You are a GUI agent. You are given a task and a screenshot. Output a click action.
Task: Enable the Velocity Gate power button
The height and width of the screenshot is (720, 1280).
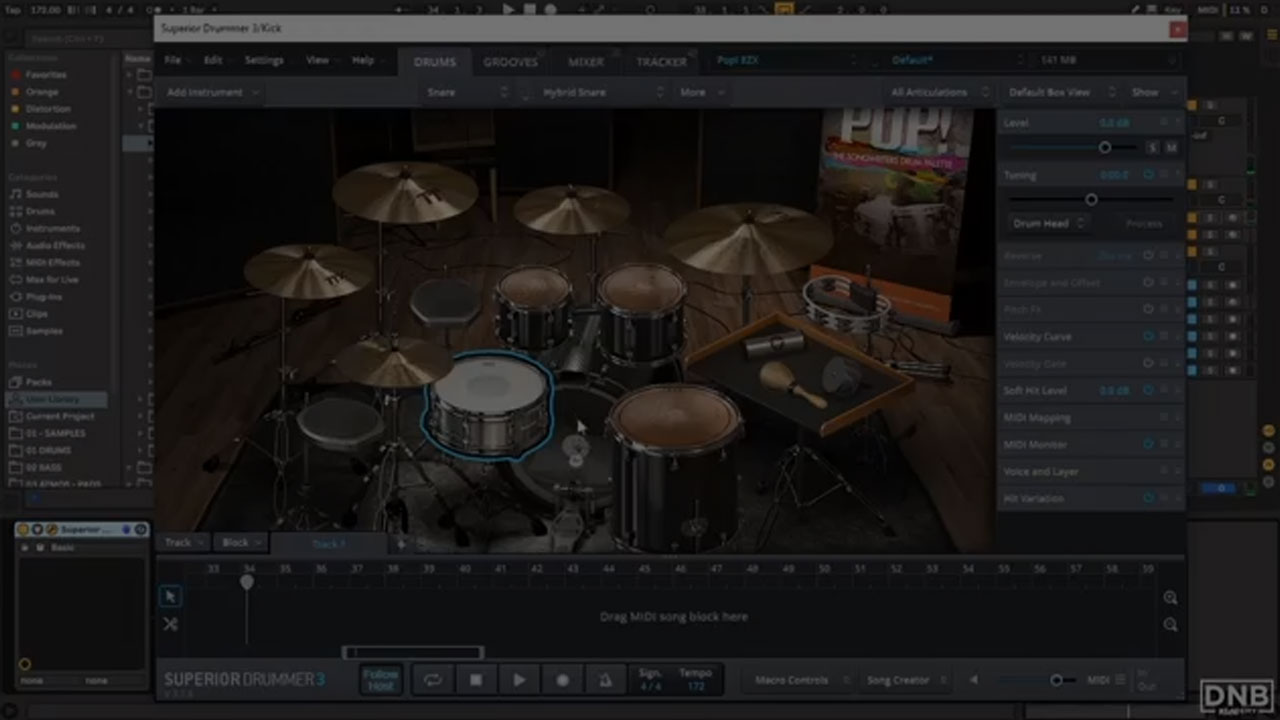coord(1148,364)
